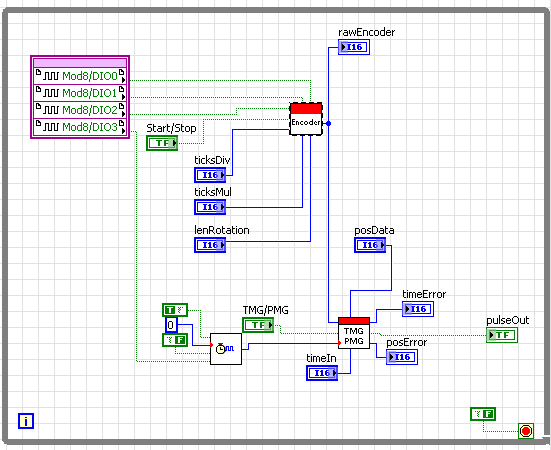Viewport: 551px width, 450px height.
Task: Select the rawEncoder I16 indicator terminal
Action: click(x=354, y=47)
